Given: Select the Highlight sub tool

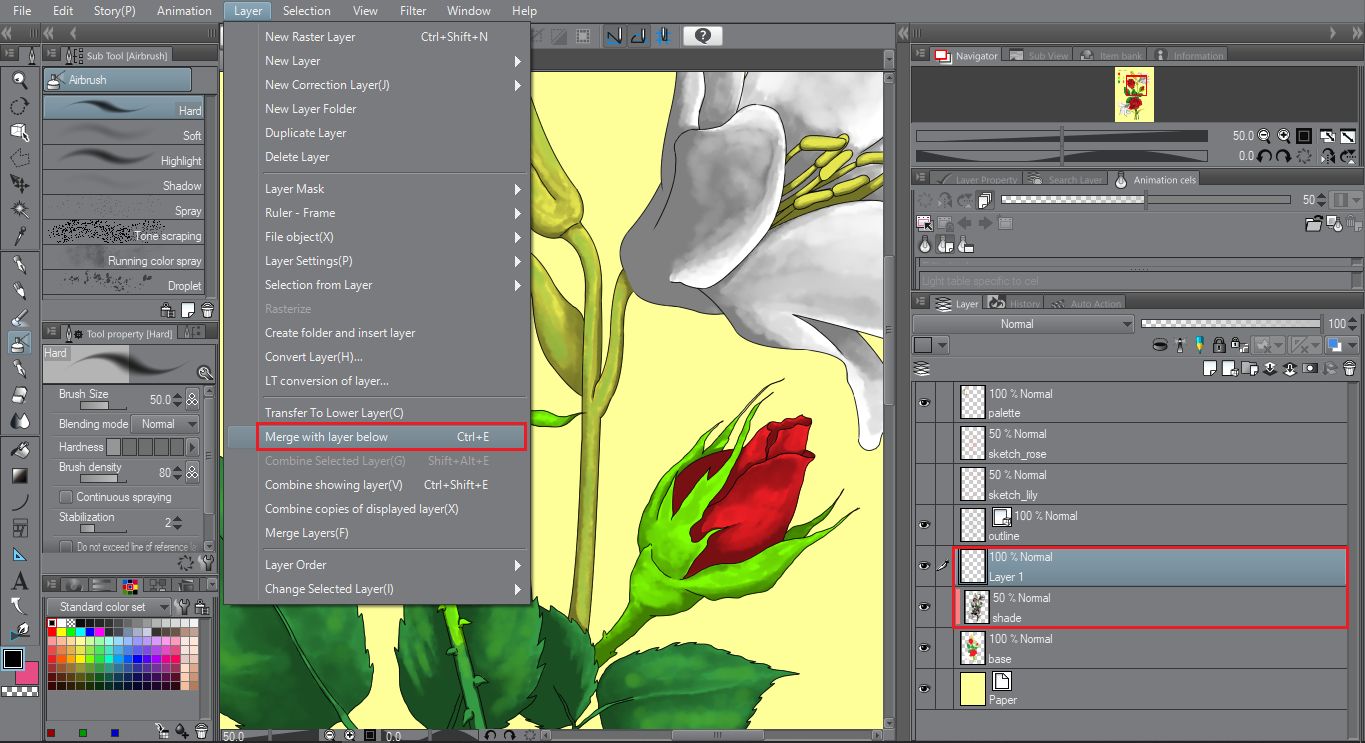Looking at the screenshot, I should [124, 157].
